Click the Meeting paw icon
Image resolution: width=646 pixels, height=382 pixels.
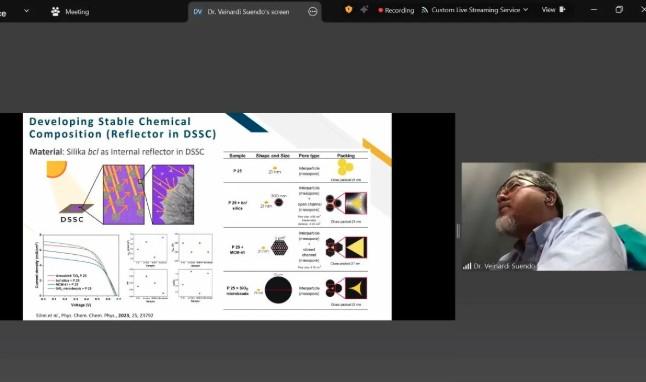pyautogui.click(x=55, y=12)
